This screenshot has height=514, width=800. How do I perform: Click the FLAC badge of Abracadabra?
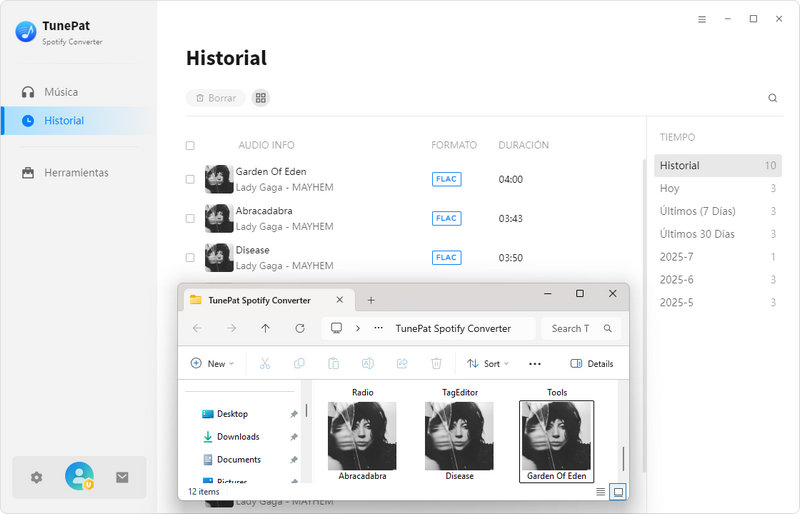pos(446,218)
